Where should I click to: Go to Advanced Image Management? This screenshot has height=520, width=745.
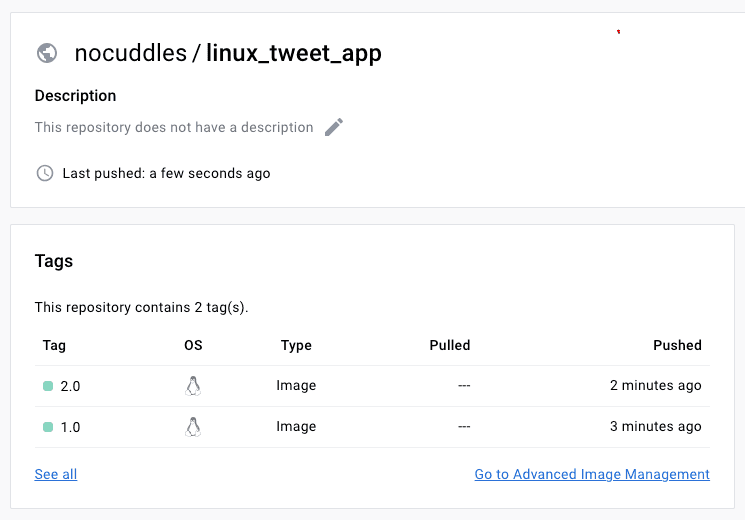tap(592, 474)
